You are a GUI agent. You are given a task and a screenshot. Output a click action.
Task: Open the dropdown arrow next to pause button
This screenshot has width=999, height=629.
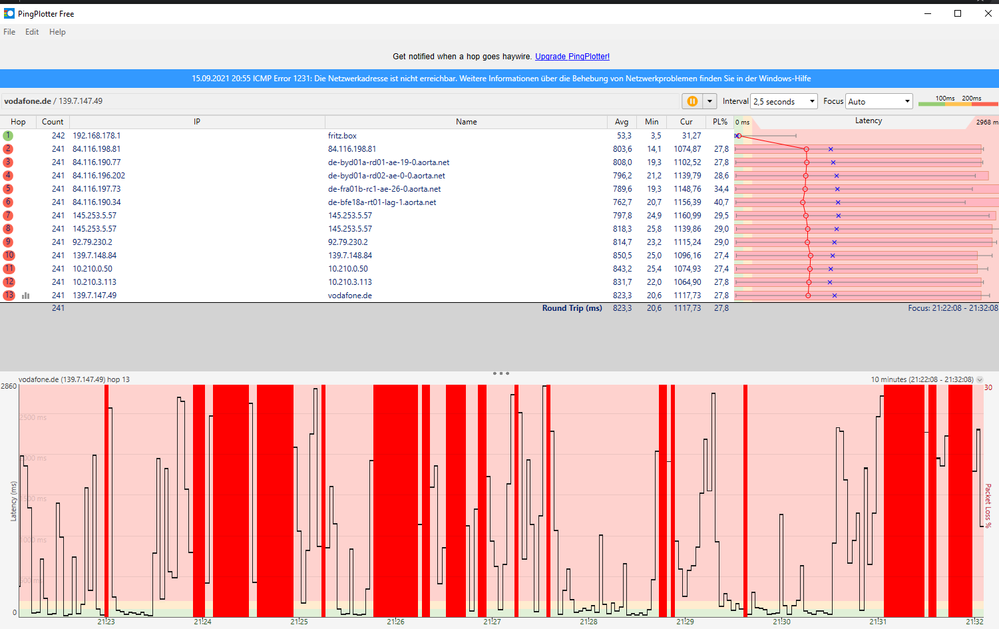pos(710,101)
